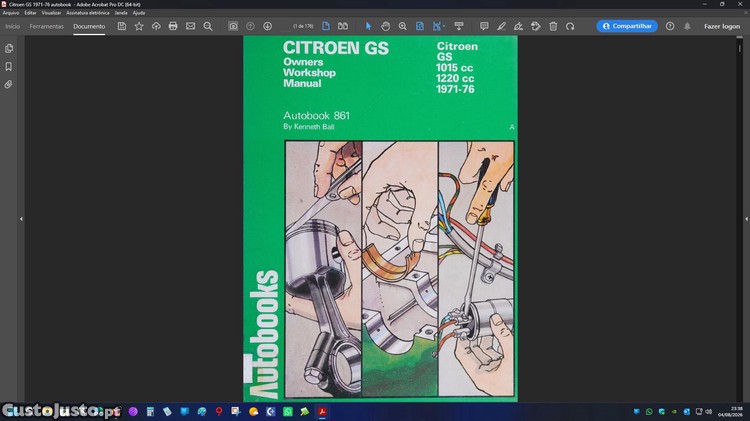The width and height of the screenshot is (750, 421).
Task: Click the volume icon in system tray
Action: (709, 411)
